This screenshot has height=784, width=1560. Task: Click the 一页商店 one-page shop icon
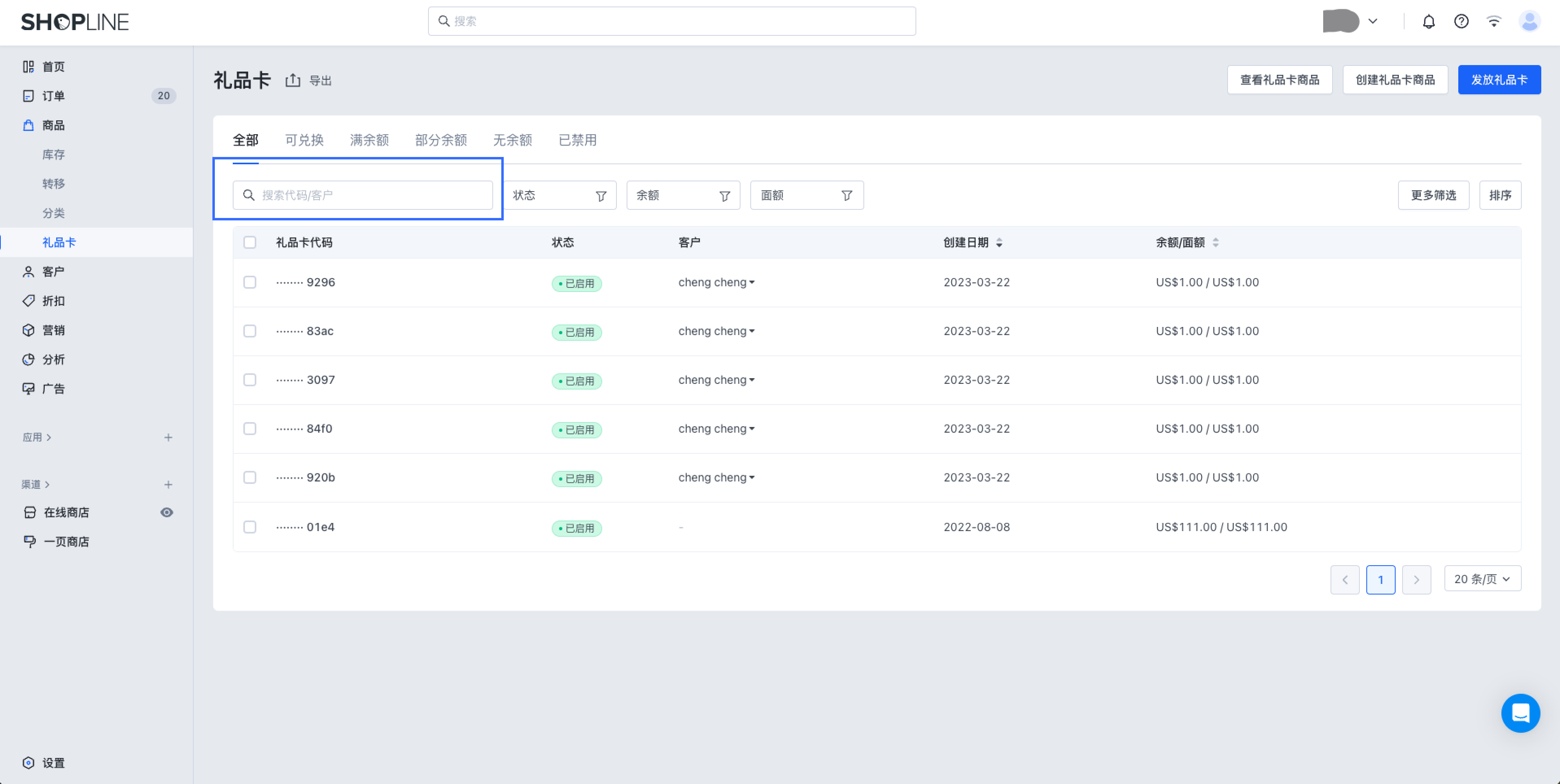pyautogui.click(x=30, y=541)
